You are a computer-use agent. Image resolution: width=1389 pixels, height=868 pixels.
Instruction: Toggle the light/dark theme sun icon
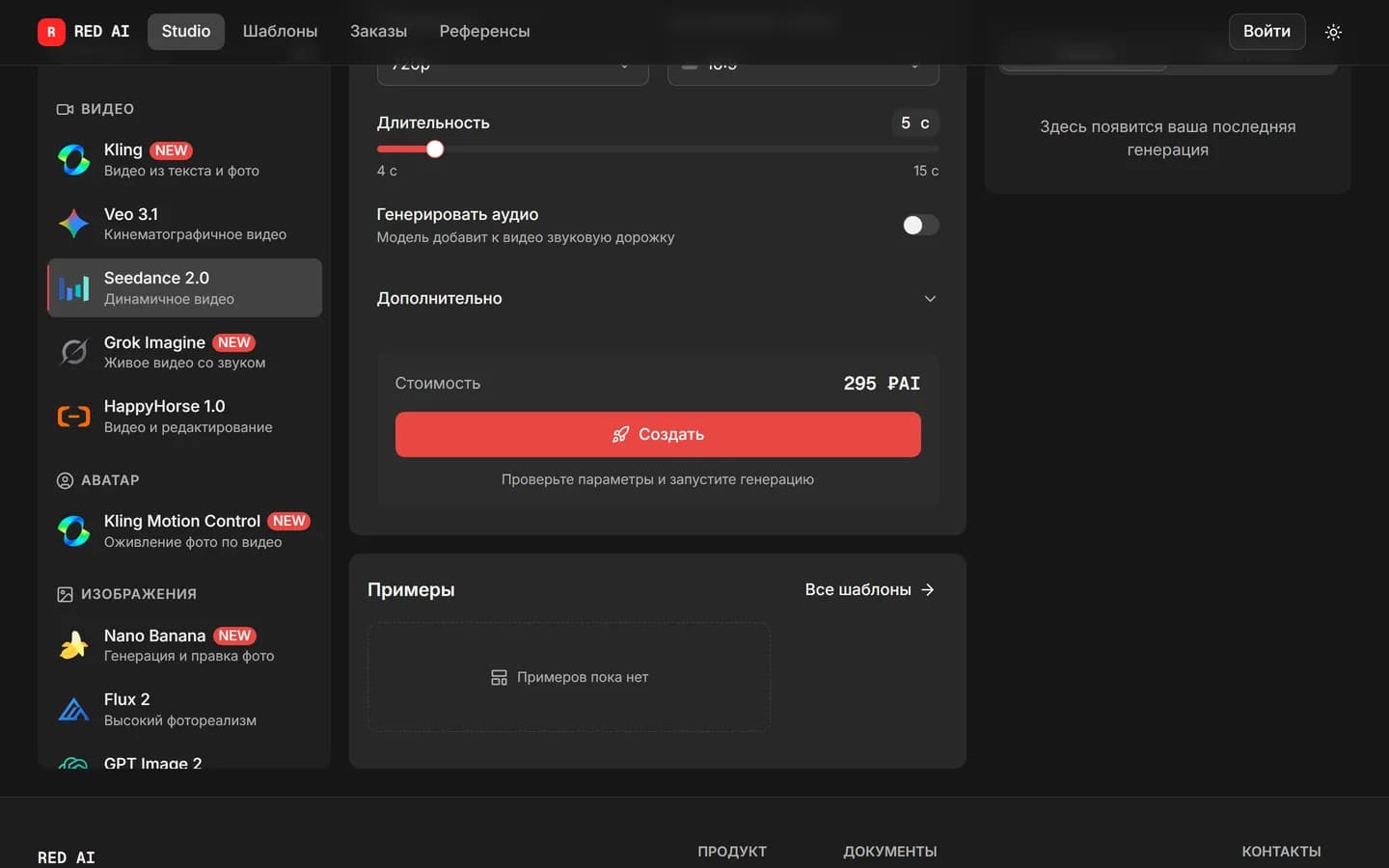[x=1333, y=32]
